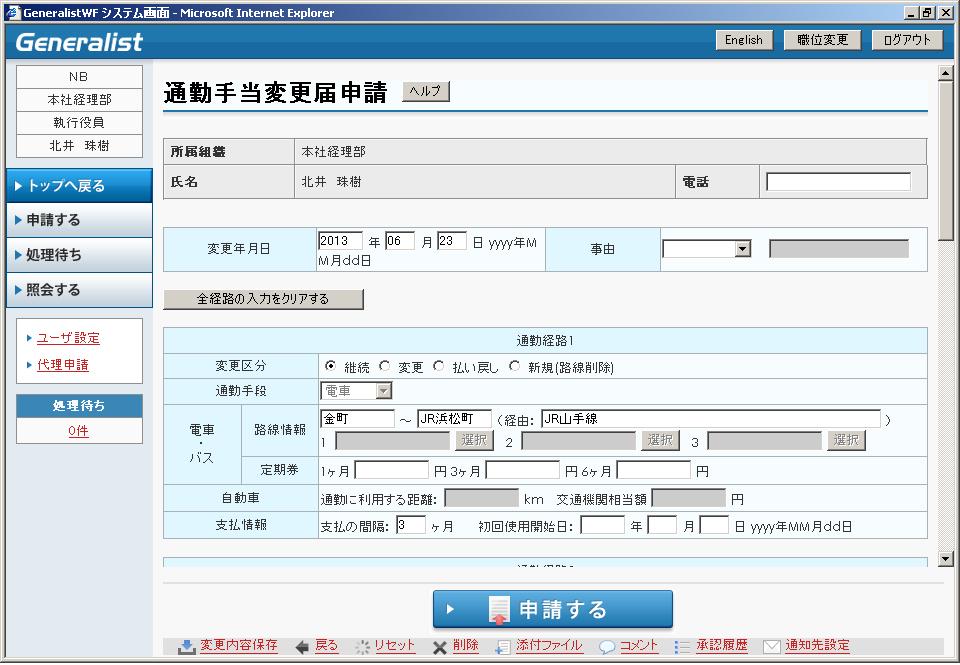This screenshot has height=665, width=960.
Task: Click the 電話 phone input field
Action: click(838, 182)
